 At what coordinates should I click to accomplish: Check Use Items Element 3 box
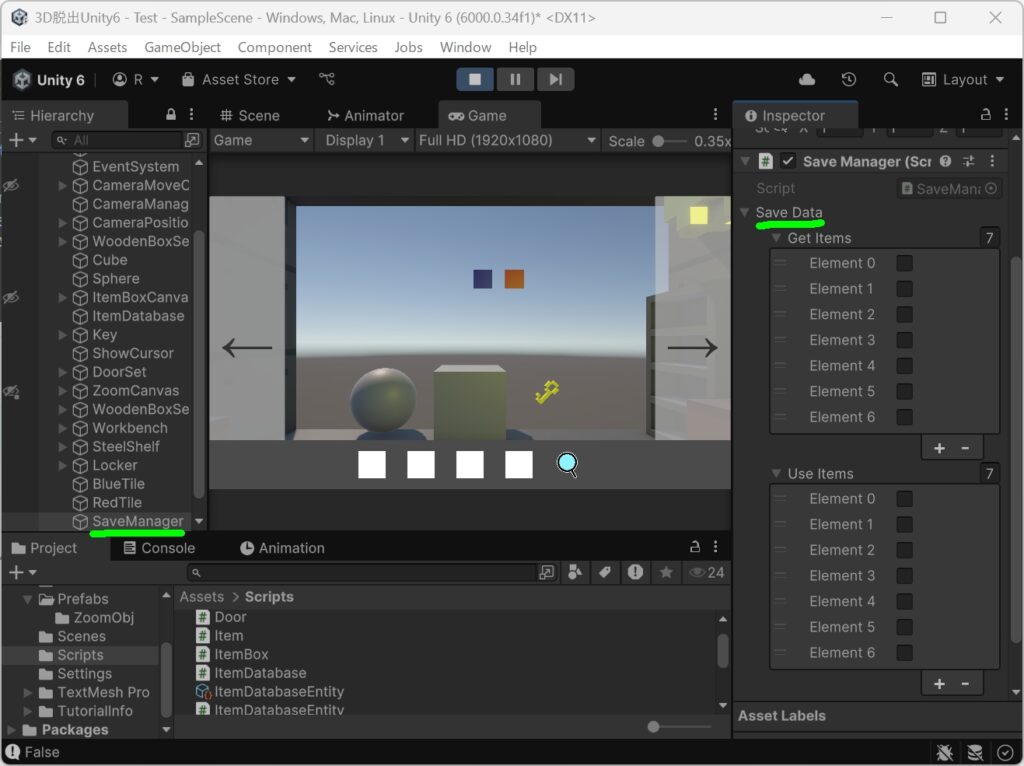coord(904,576)
